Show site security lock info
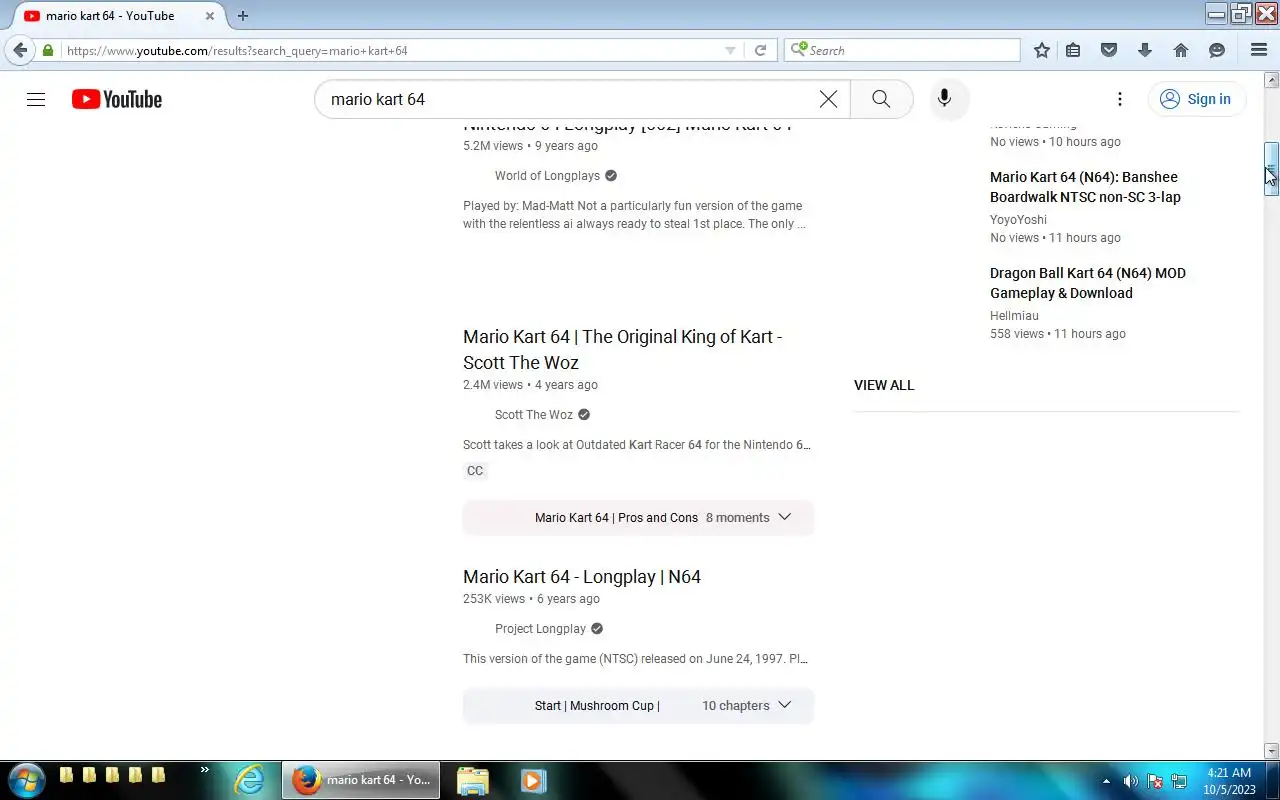 click(48, 50)
